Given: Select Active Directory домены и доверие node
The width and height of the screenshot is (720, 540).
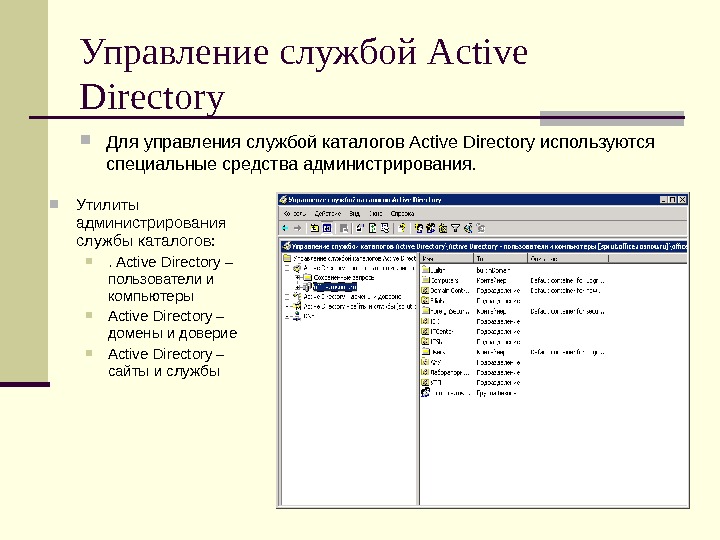Looking at the screenshot, I should click(352, 297).
